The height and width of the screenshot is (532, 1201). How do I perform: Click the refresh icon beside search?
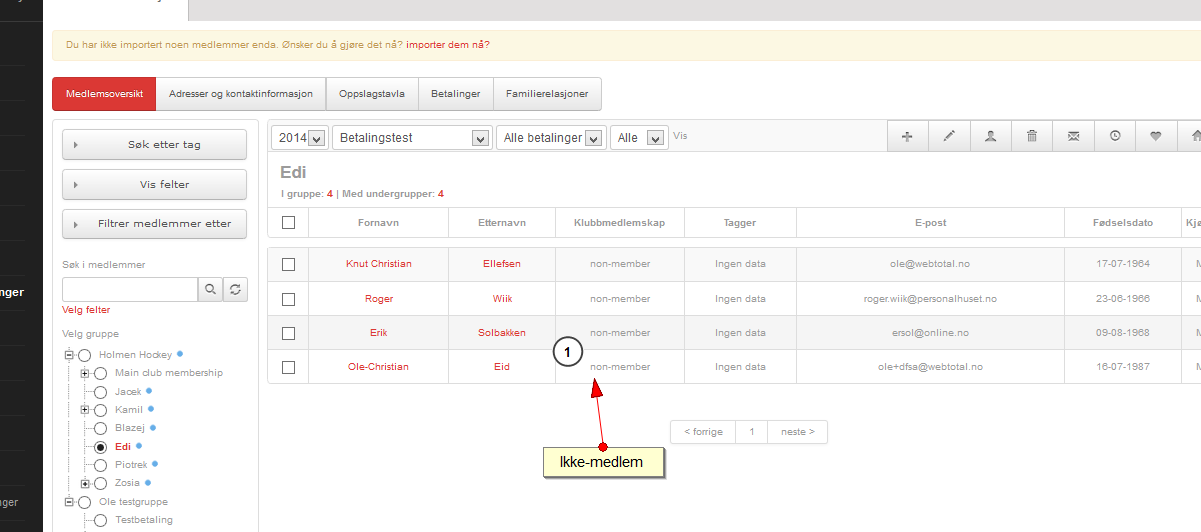click(235, 290)
